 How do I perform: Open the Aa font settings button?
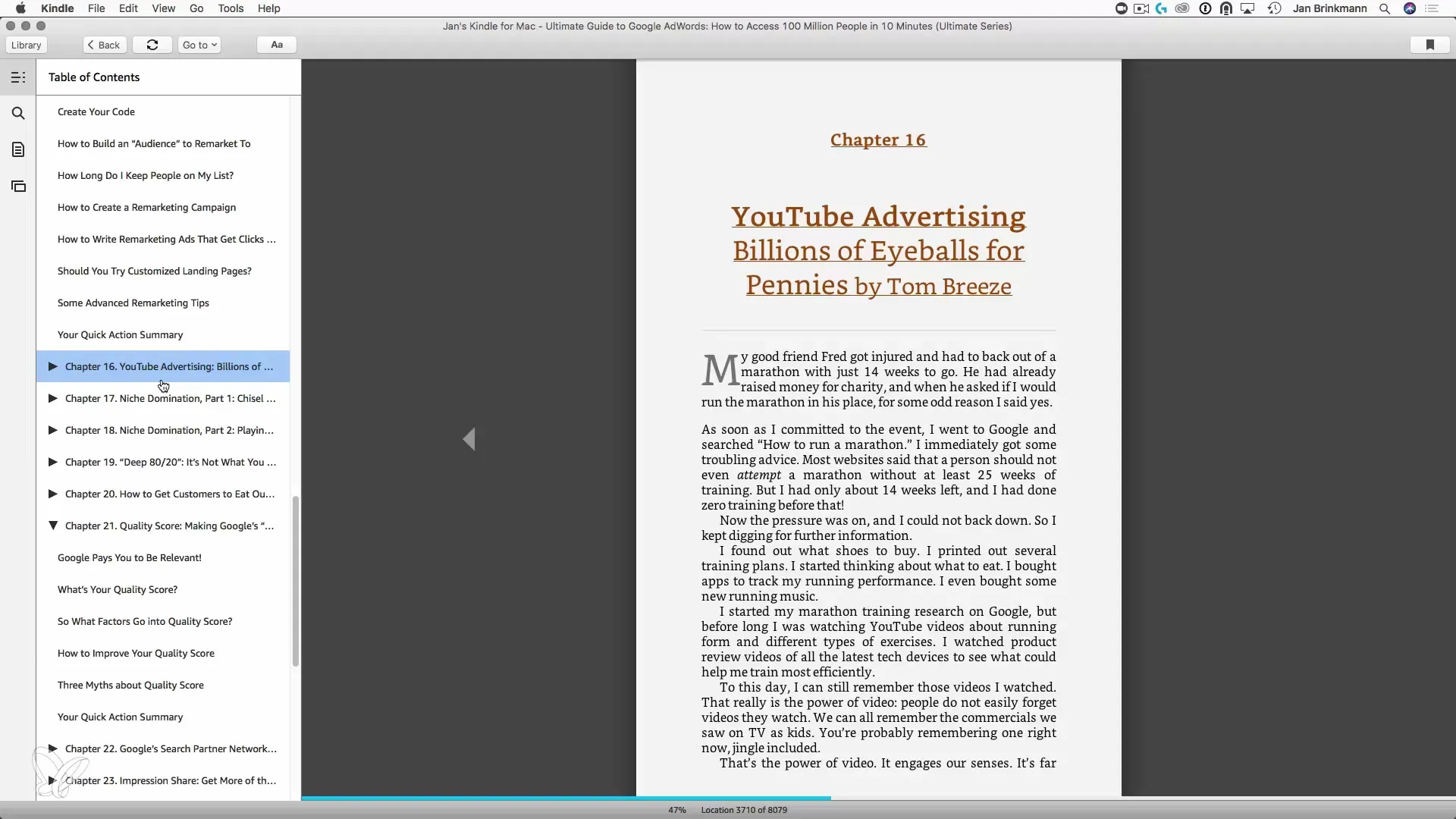pyautogui.click(x=277, y=45)
